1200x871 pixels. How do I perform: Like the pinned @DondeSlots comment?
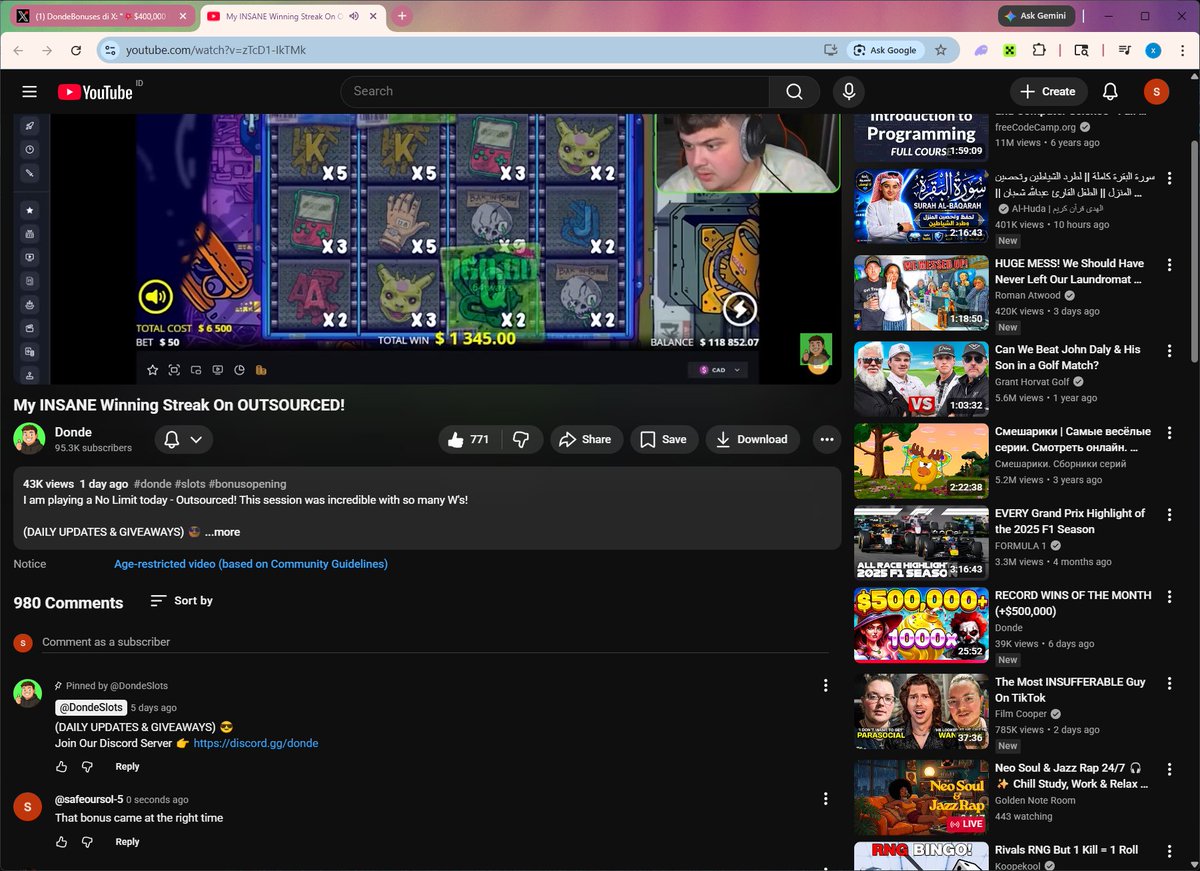pyautogui.click(x=62, y=766)
